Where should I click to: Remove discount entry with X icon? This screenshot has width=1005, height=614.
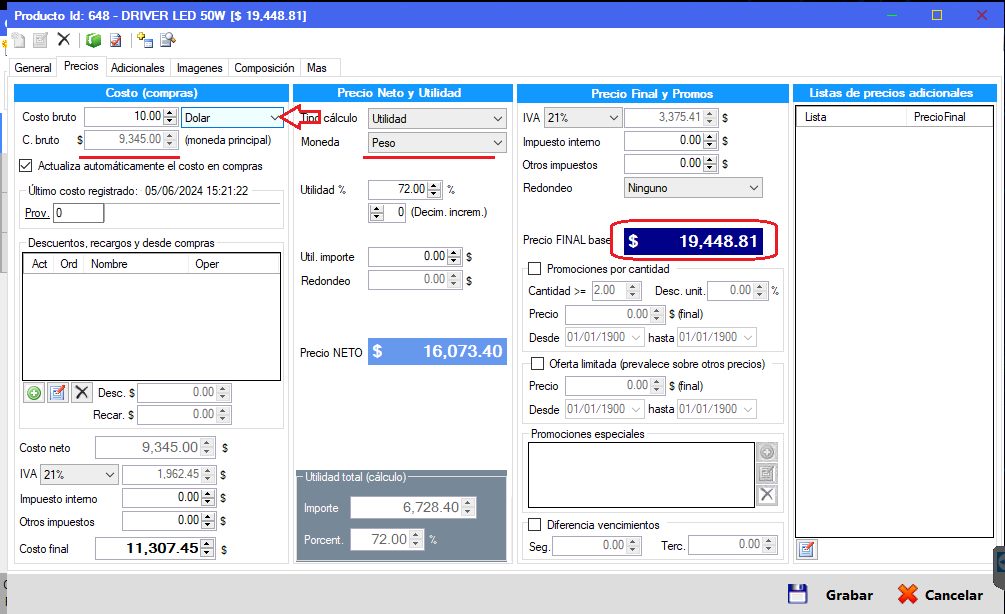(x=81, y=392)
